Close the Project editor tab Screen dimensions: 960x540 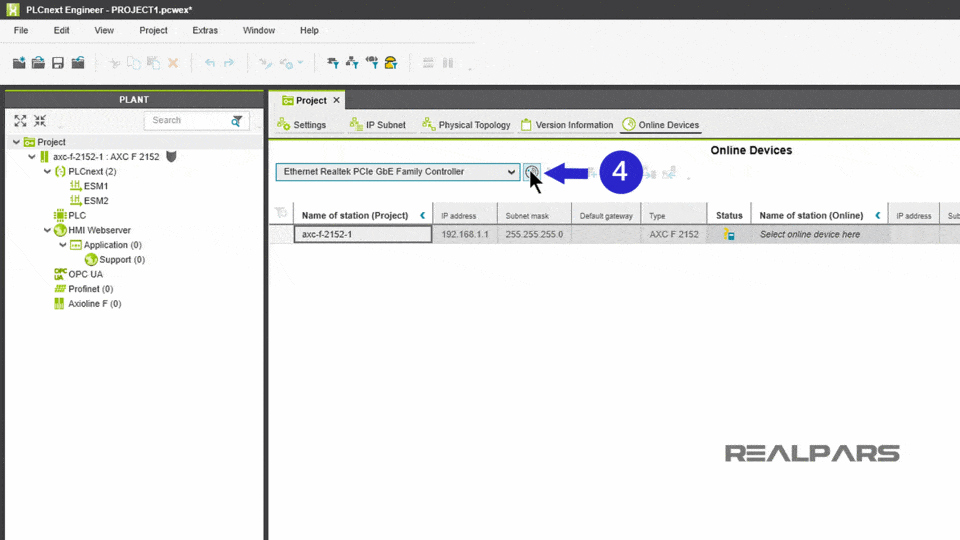tap(336, 100)
